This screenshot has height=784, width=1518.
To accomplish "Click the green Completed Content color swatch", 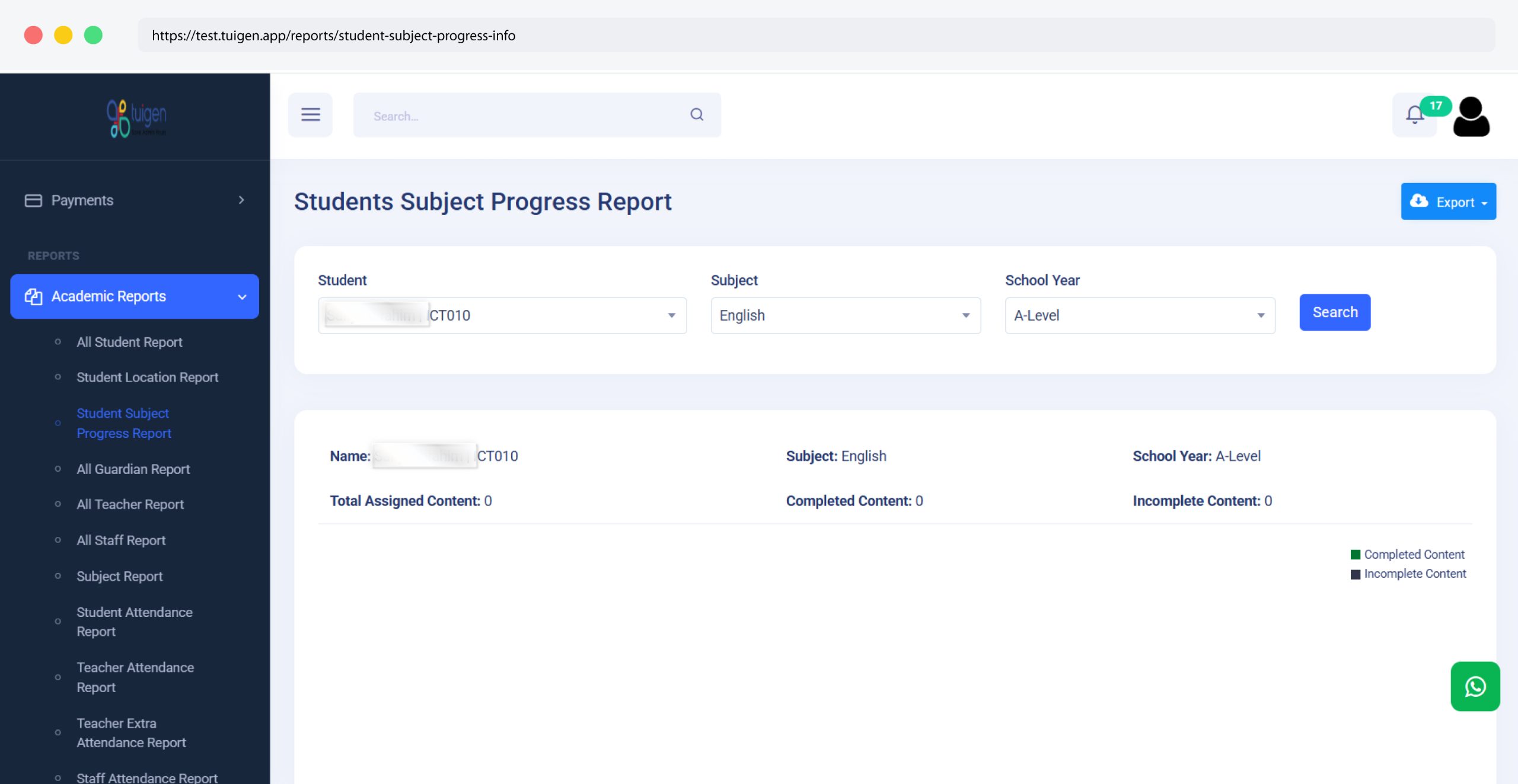I will tap(1356, 555).
